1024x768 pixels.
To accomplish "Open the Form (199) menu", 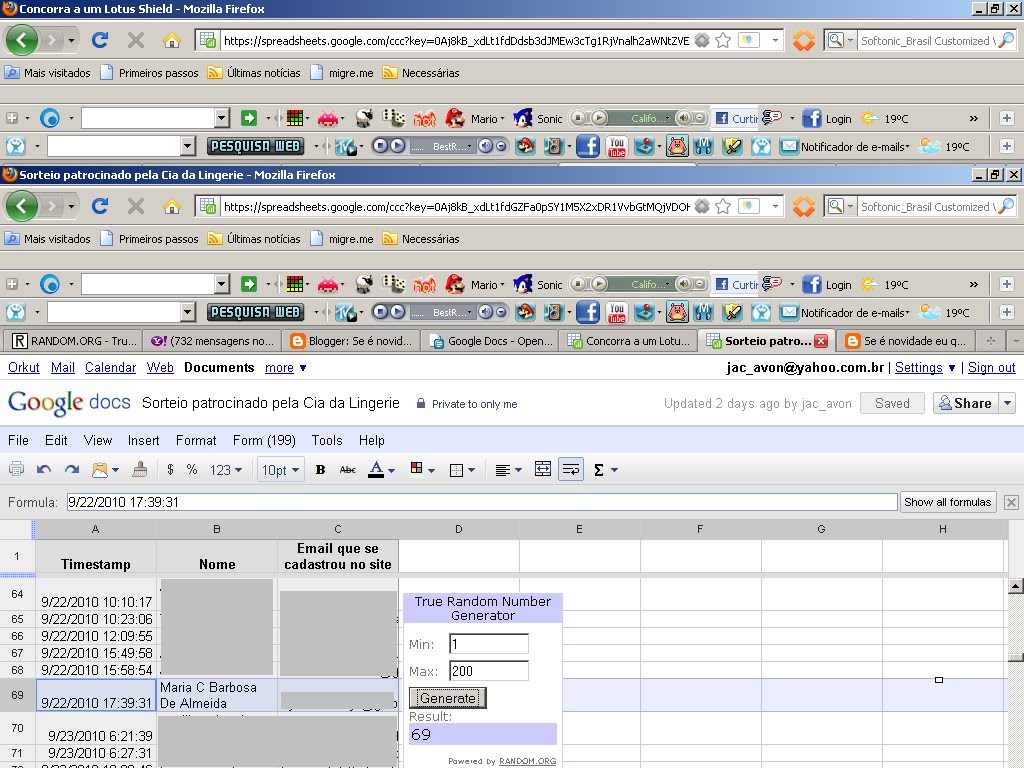I will pos(264,440).
